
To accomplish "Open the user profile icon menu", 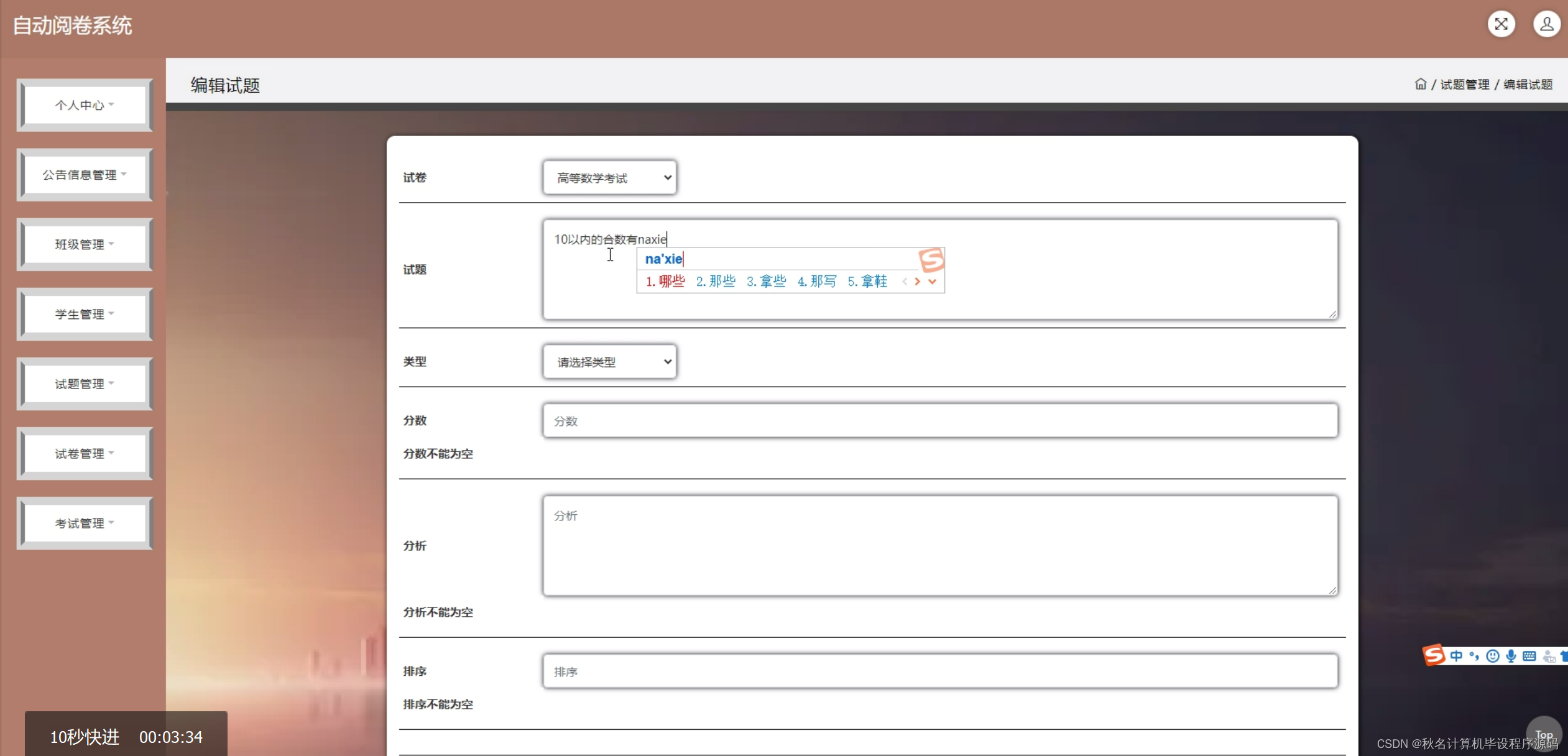I will 1546,24.
